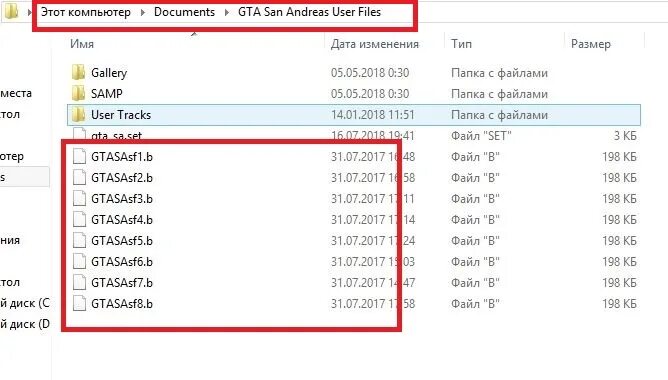668x380 pixels.
Task: Go to Documents in the address bar
Action: 184,12
